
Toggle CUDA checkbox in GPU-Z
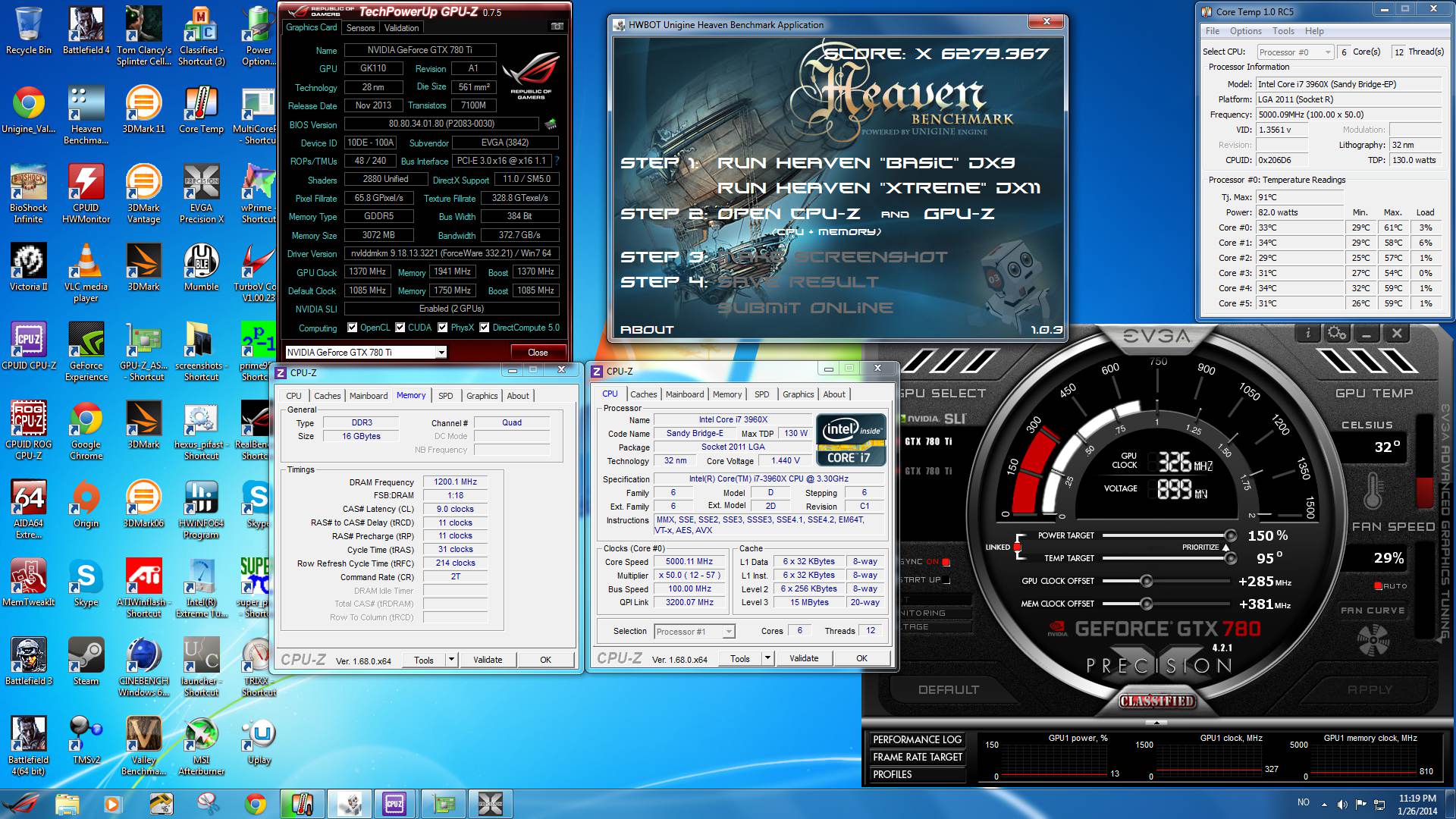point(400,328)
